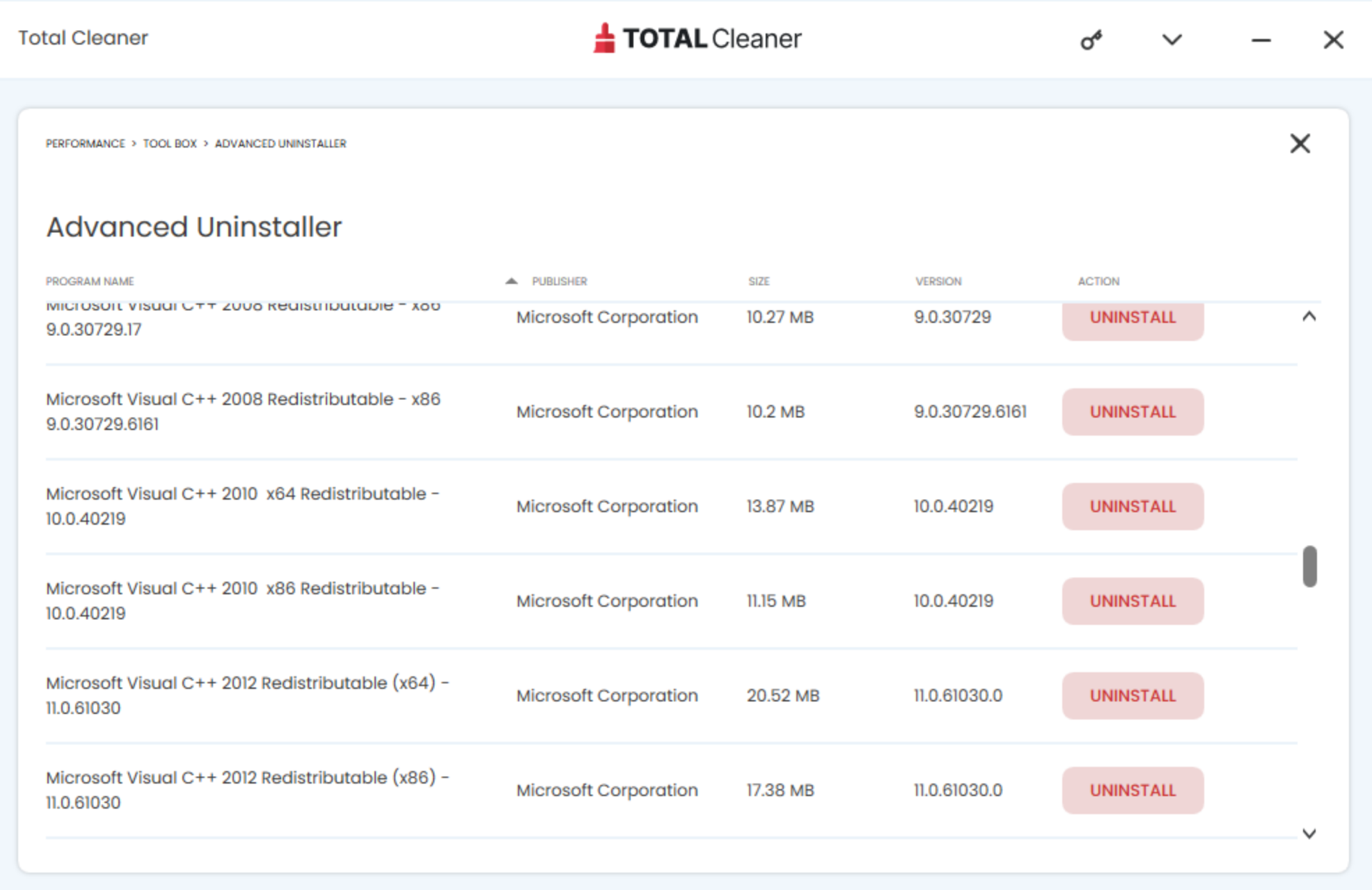Click the Advanced Uninstaller heading
The height and width of the screenshot is (890, 1372).
(194, 227)
